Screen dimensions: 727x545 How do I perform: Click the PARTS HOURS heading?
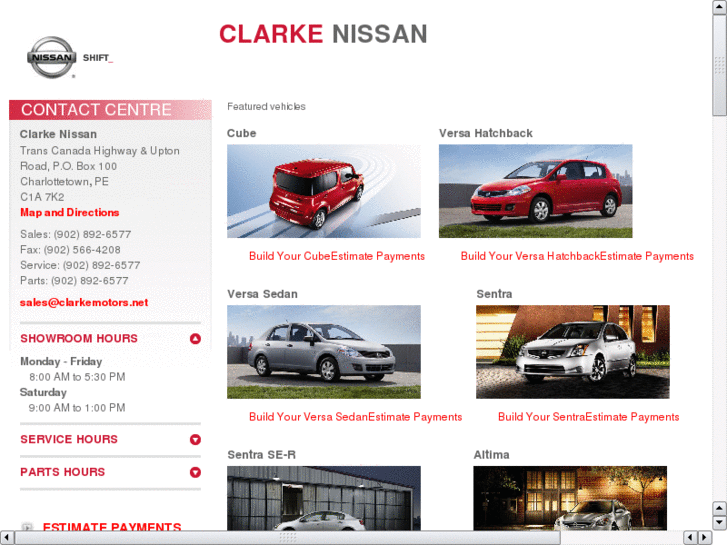(63, 472)
